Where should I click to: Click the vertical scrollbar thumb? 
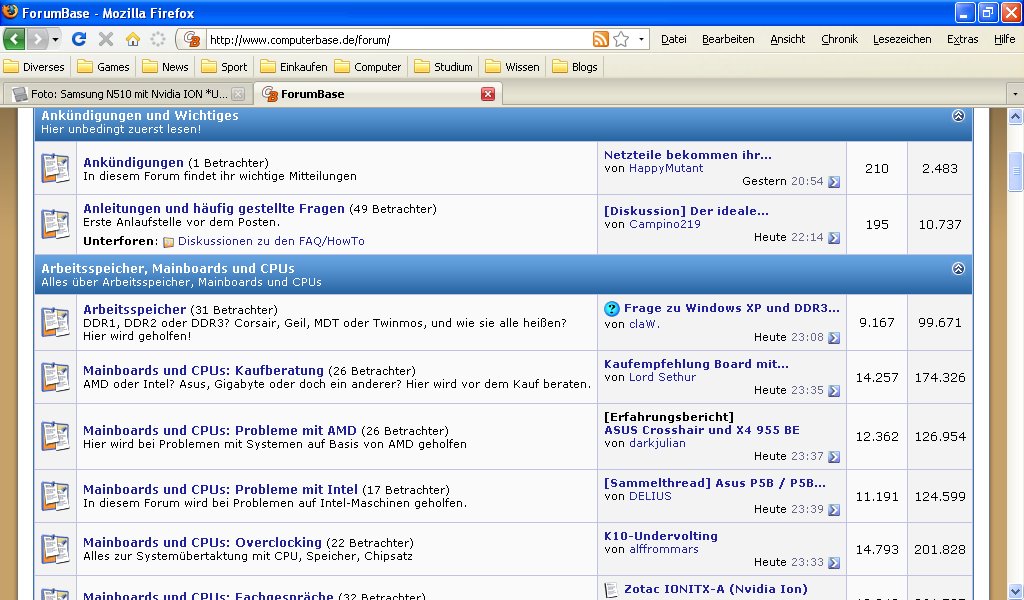(x=1015, y=172)
